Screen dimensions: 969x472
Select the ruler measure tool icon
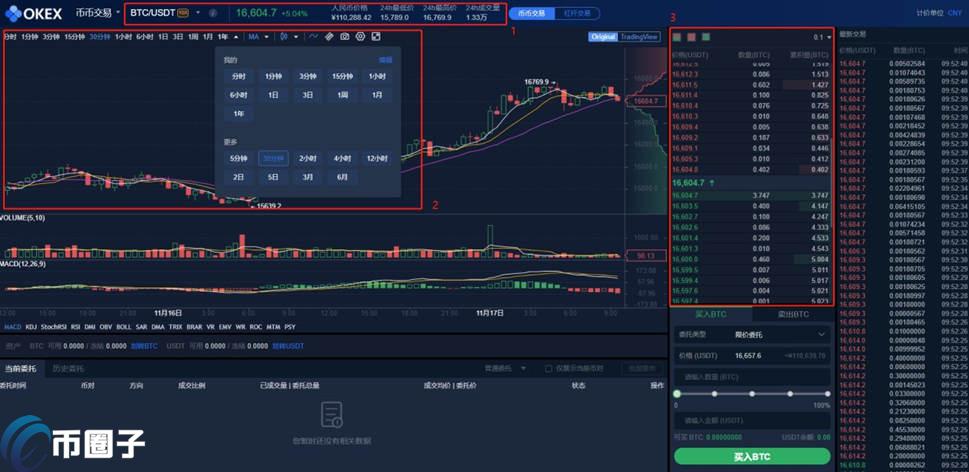point(329,36)
